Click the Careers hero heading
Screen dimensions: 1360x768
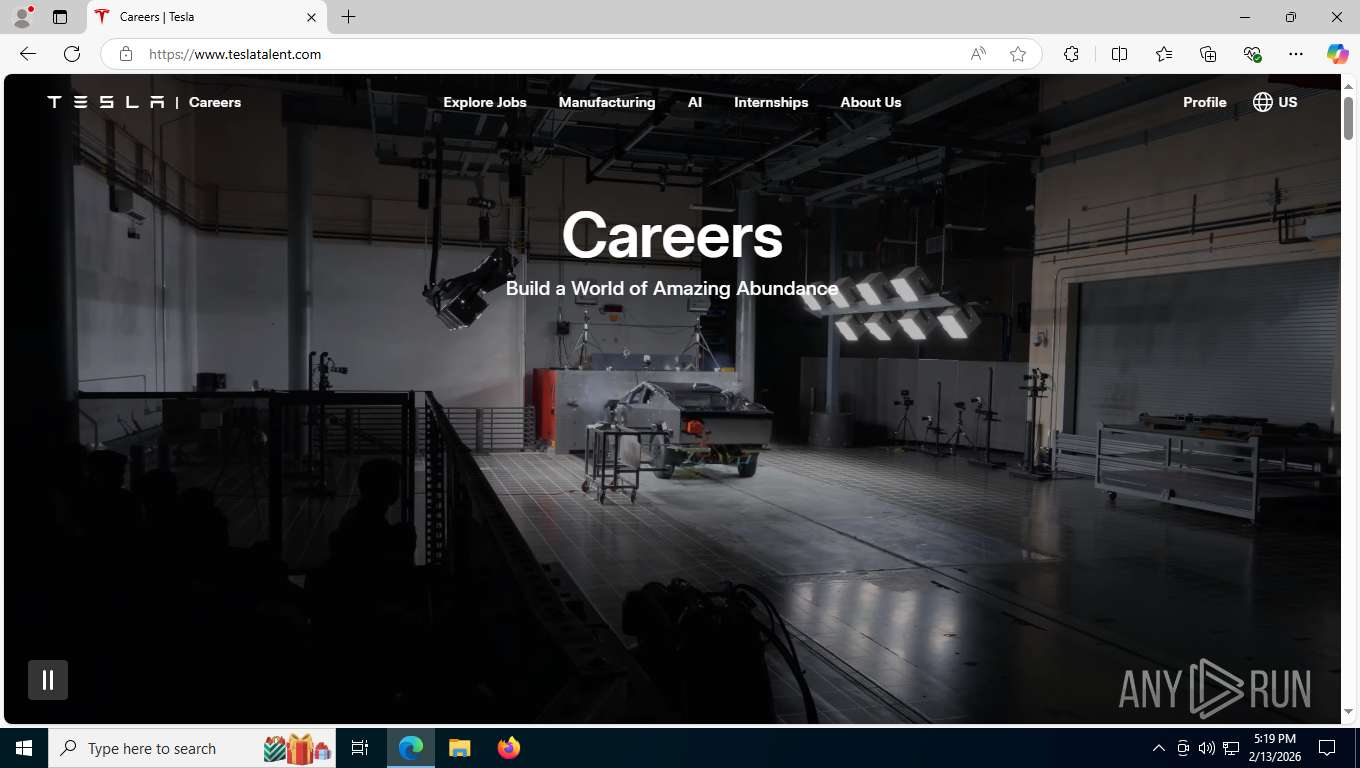[x=672, y=236]
